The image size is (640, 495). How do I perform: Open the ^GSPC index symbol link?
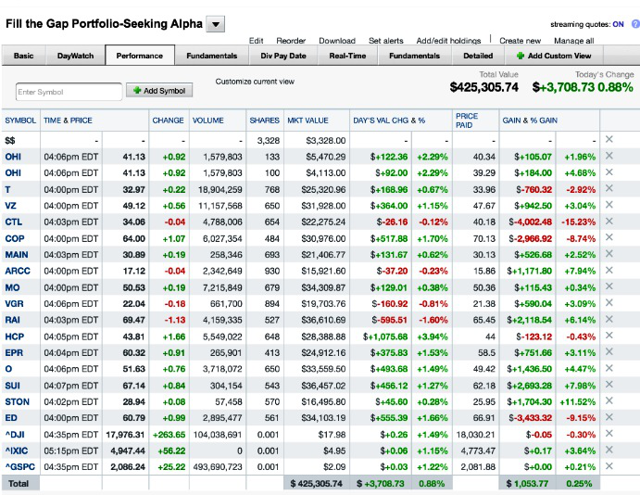20,467
